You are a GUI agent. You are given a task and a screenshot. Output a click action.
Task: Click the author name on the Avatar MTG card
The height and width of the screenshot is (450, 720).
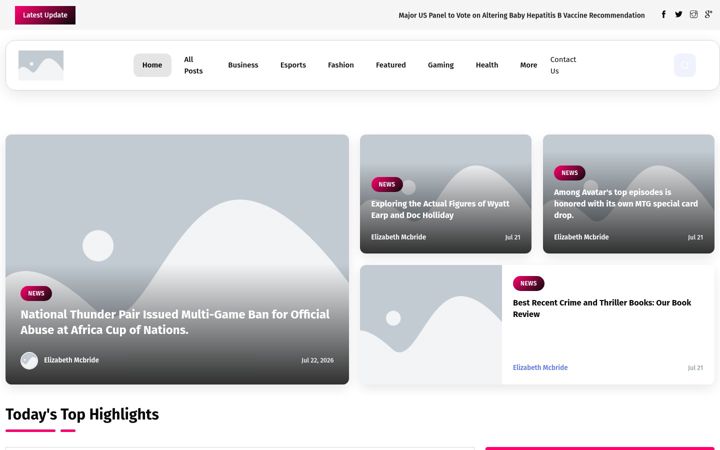[581, 237]
